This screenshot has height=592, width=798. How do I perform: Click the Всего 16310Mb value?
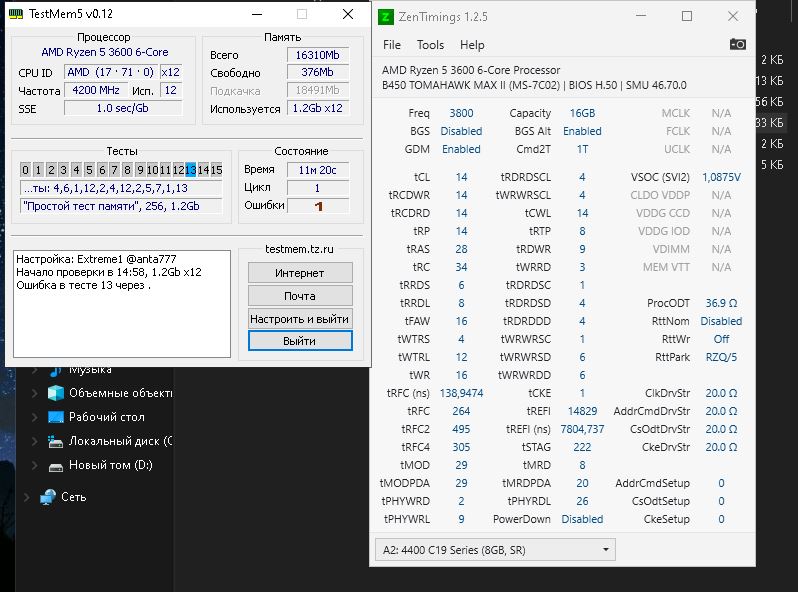pyautogui.click(x=318, y=55)
